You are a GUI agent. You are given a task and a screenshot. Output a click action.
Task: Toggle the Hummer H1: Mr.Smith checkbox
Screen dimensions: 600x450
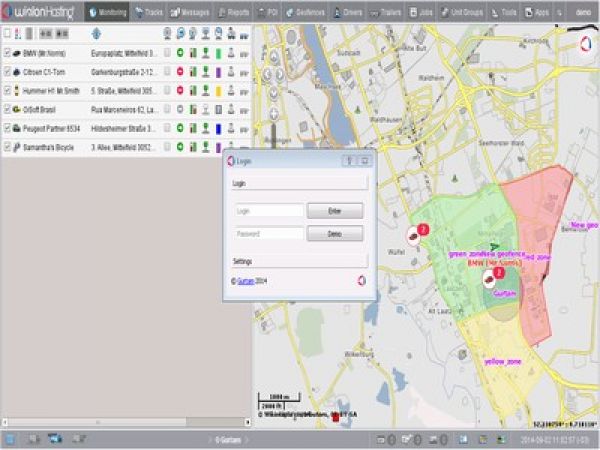(8, 90)
